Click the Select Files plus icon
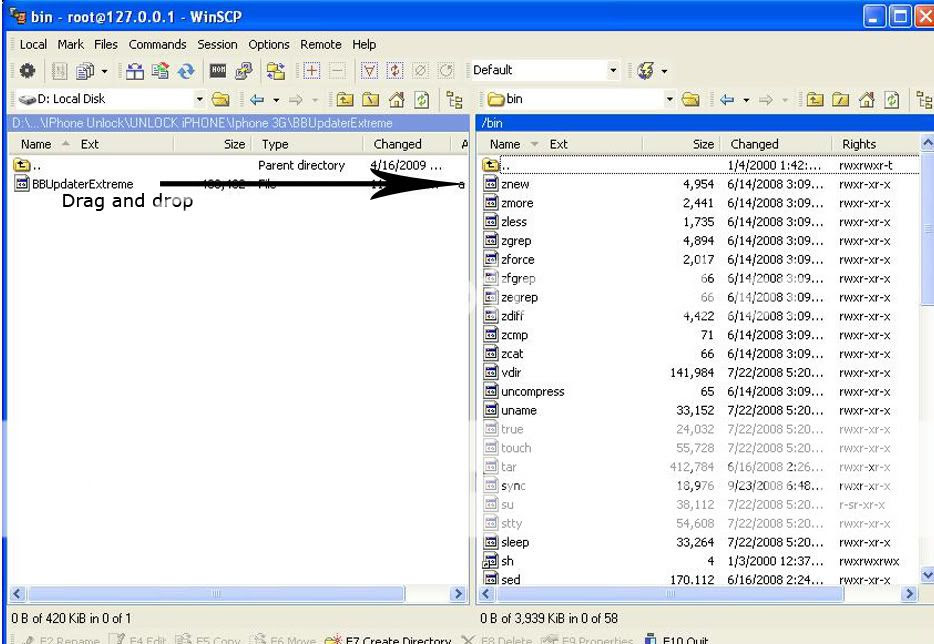This screenshot has height=644, width=934. tap(312, 71)
